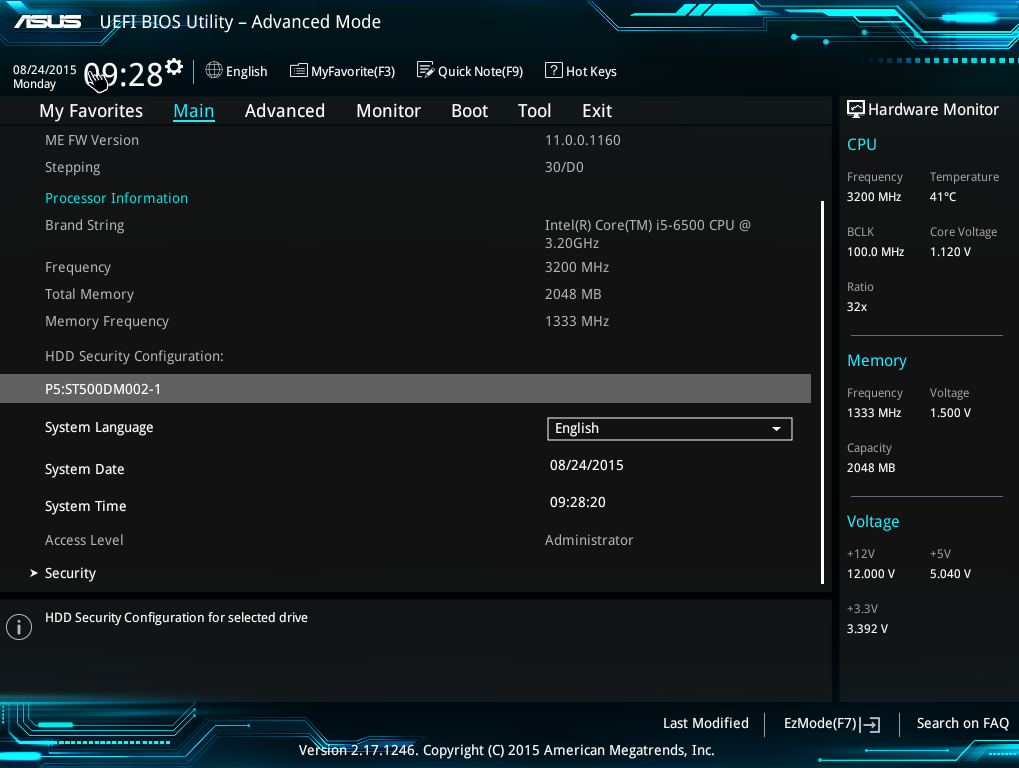Click the +12V 12.000 V reading
The height and width of the screenshot is (768, 1019).
[871, 574]
